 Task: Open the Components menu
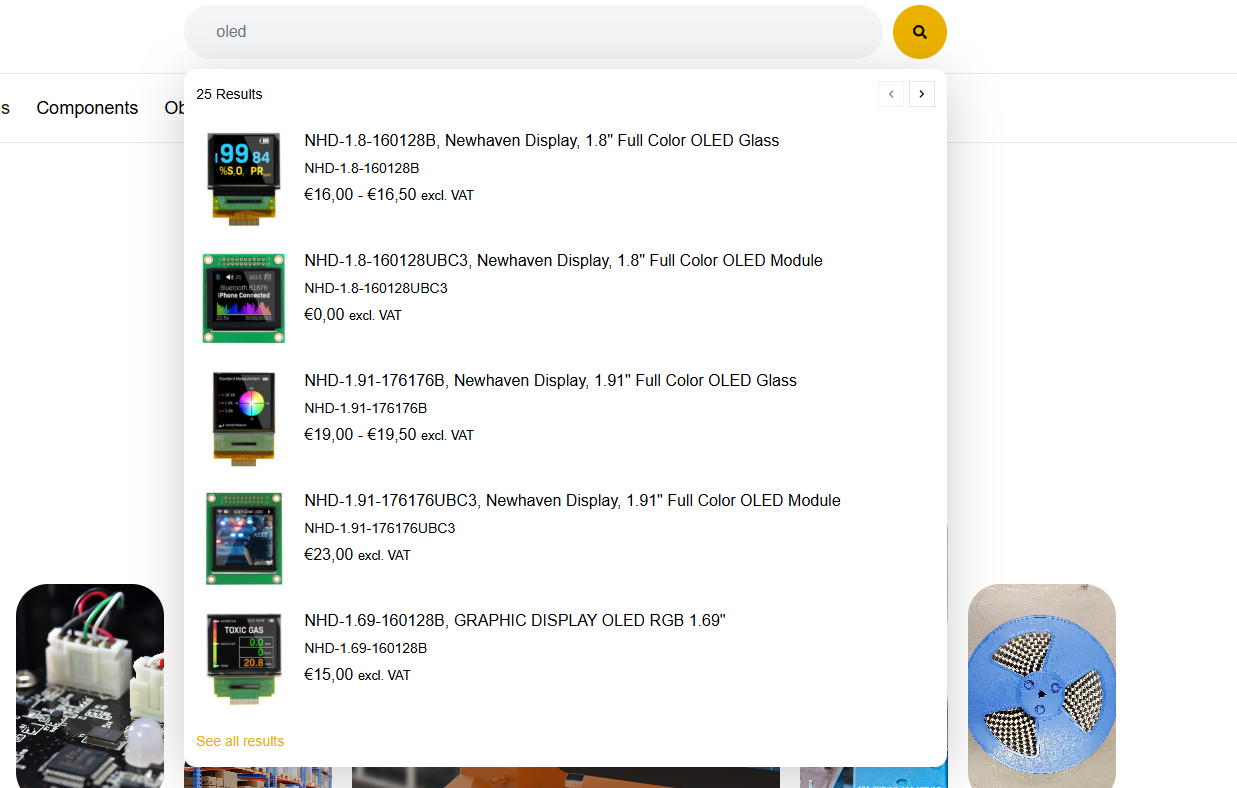[x=87, y=108]
